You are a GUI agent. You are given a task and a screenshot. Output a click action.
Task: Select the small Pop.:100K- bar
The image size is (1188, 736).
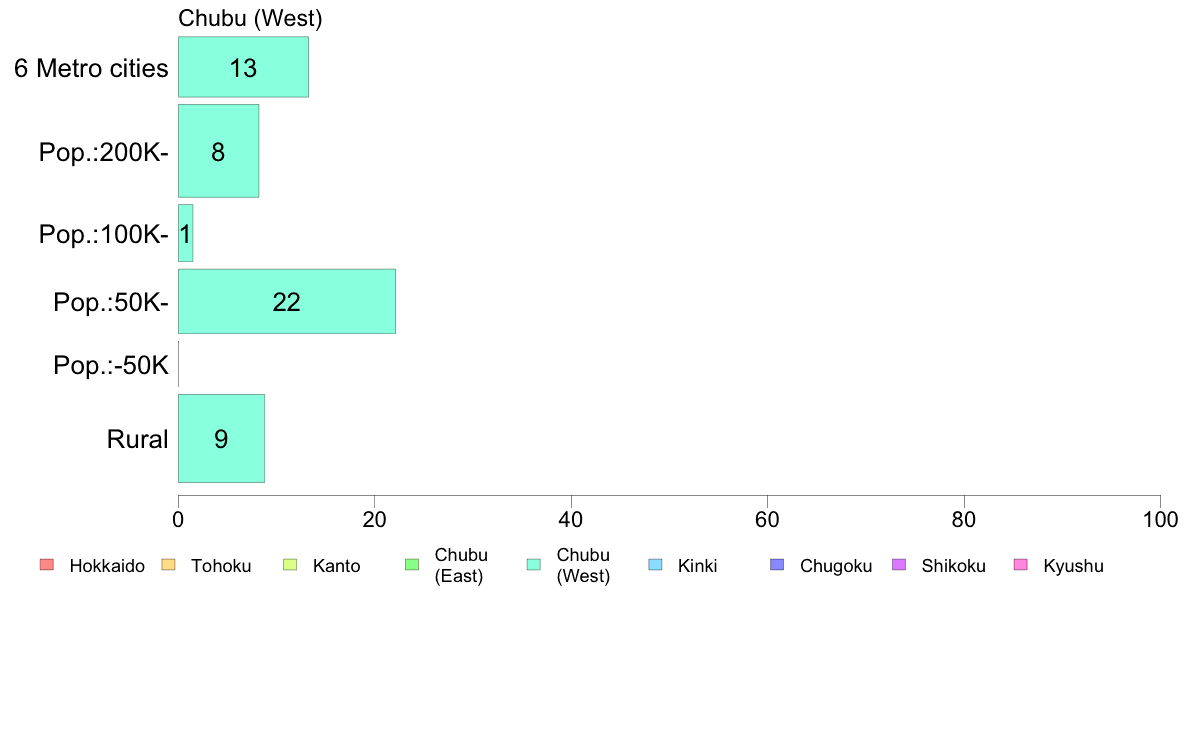[x=186, y=233]
